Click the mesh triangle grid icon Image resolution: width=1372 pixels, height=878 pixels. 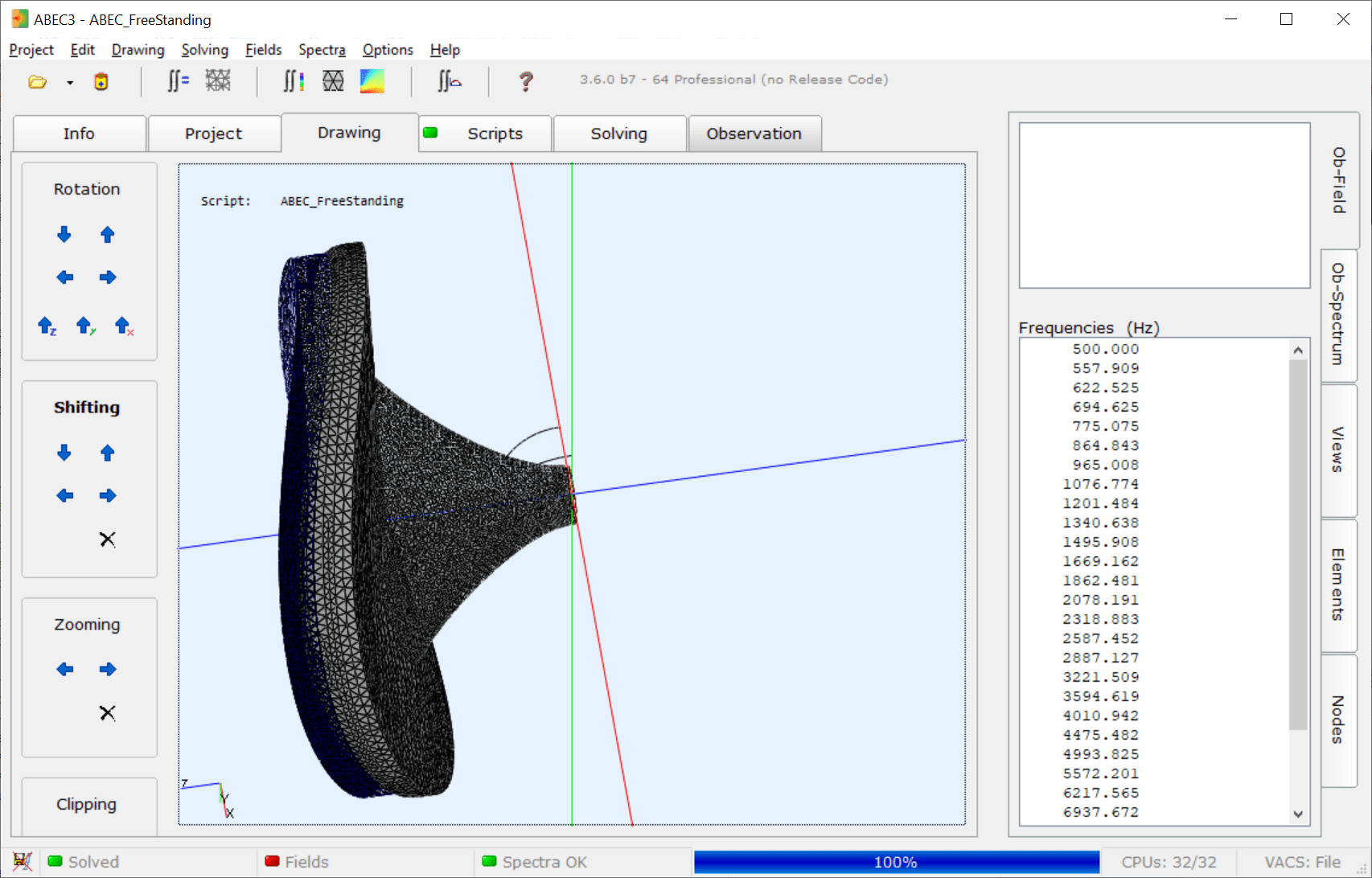coord(333,81)
